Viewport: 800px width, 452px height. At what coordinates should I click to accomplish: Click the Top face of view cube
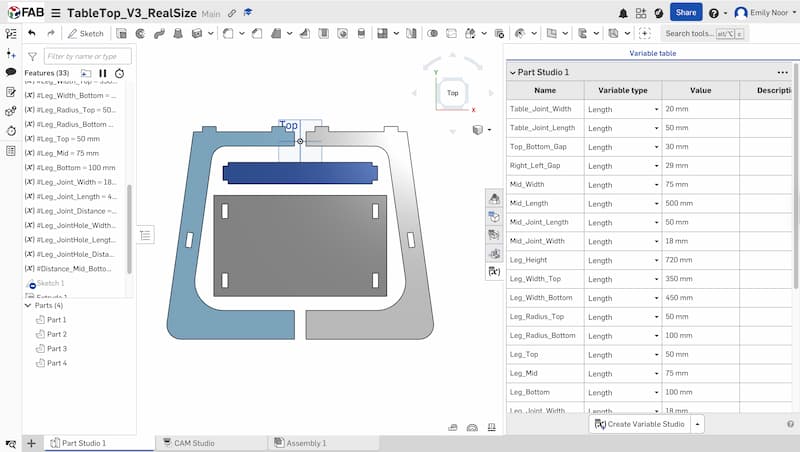(x=453, y=93)
